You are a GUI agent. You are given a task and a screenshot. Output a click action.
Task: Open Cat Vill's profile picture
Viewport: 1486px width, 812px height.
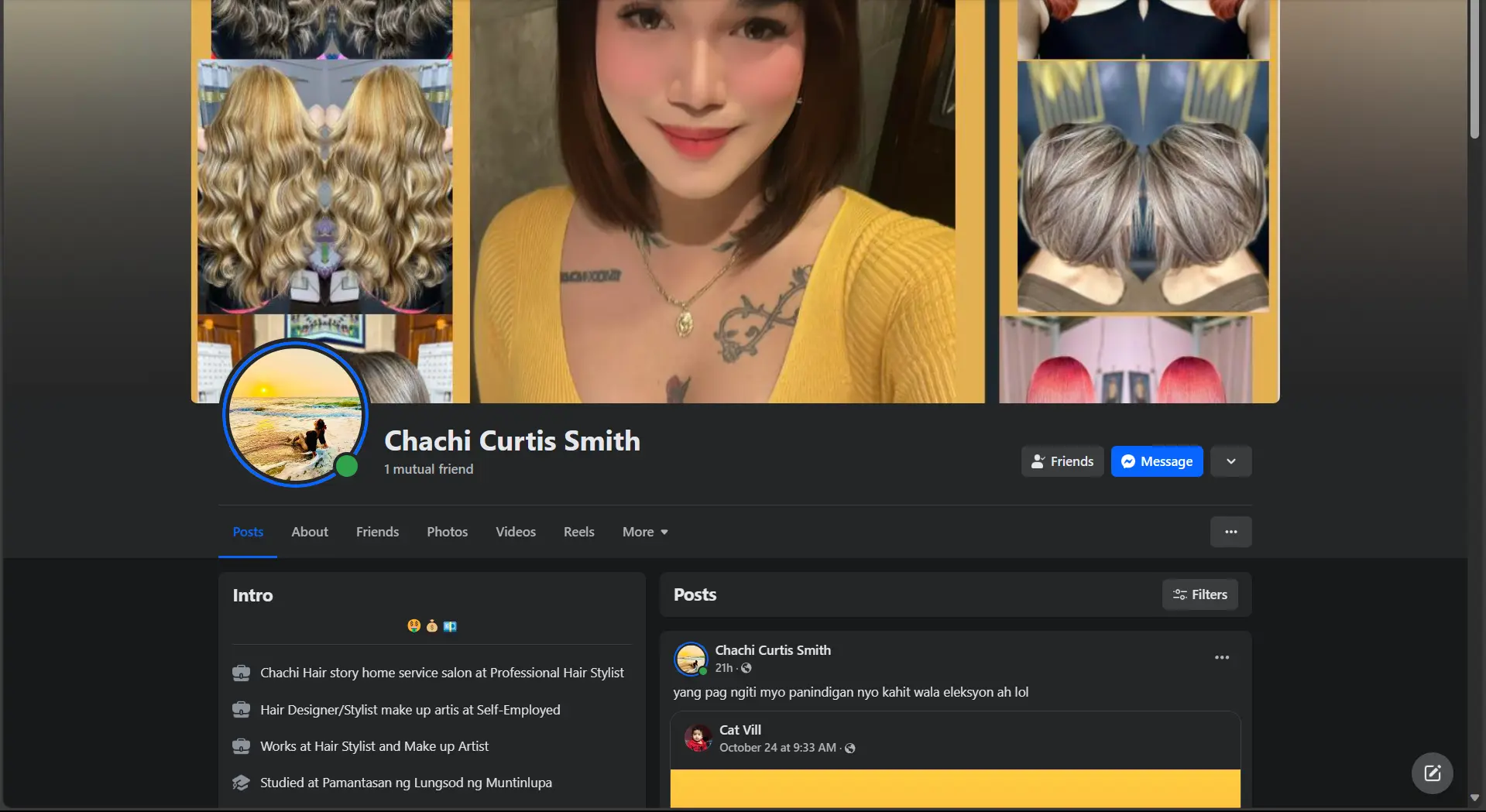click(698, 738)
